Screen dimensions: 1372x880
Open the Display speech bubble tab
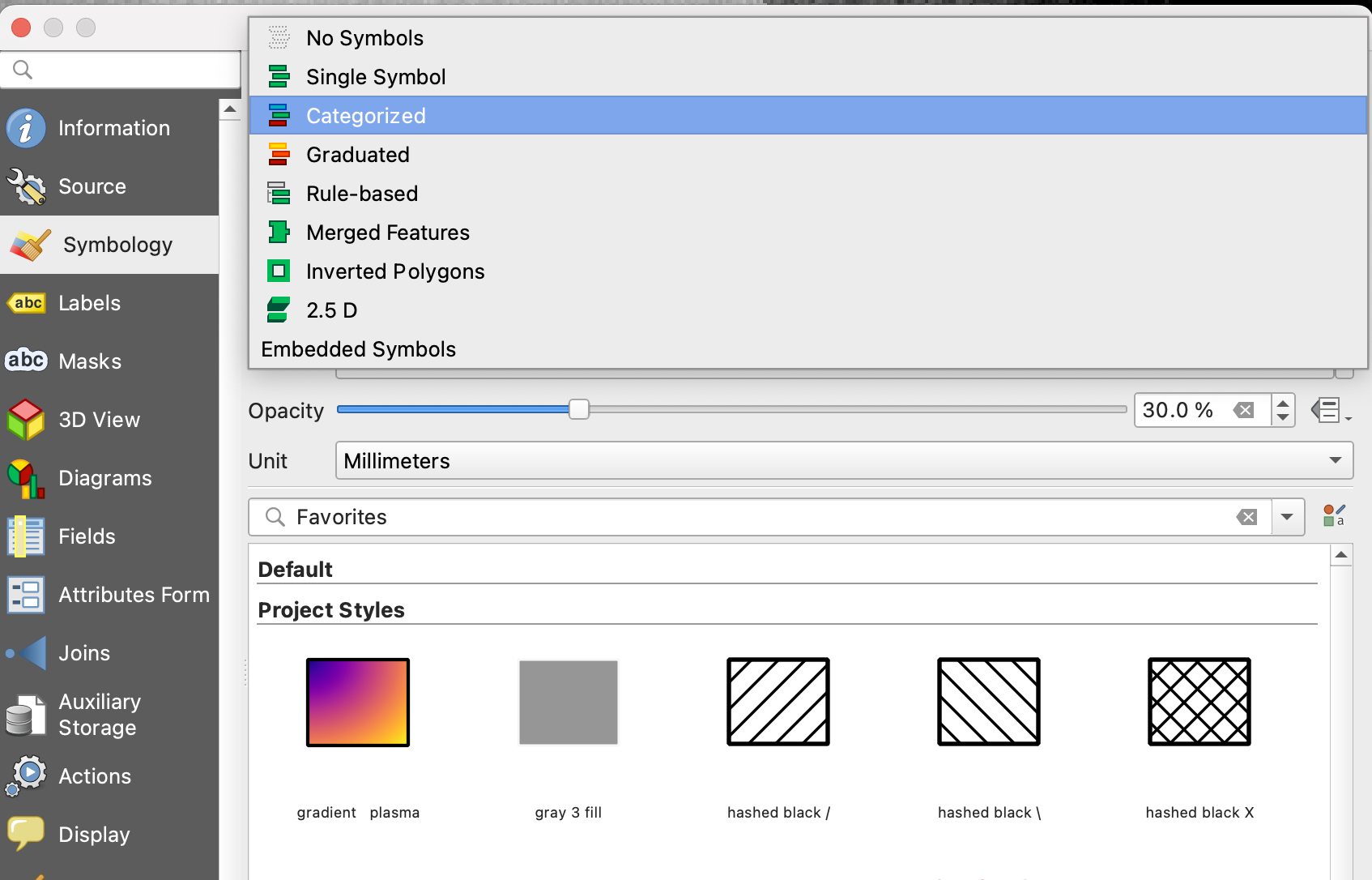tap(109, 835)
